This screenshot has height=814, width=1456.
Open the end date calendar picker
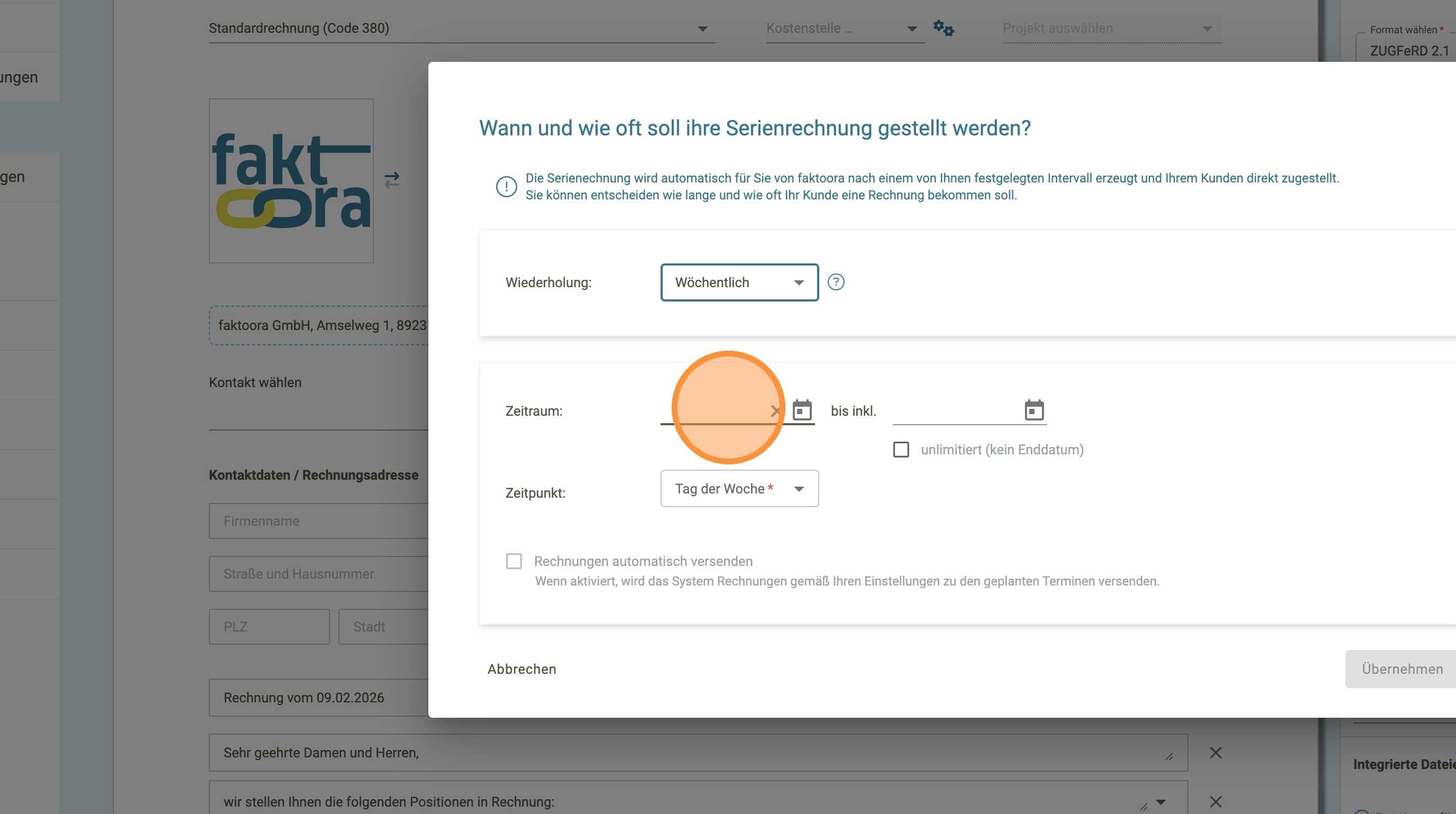coord(1034,410)
